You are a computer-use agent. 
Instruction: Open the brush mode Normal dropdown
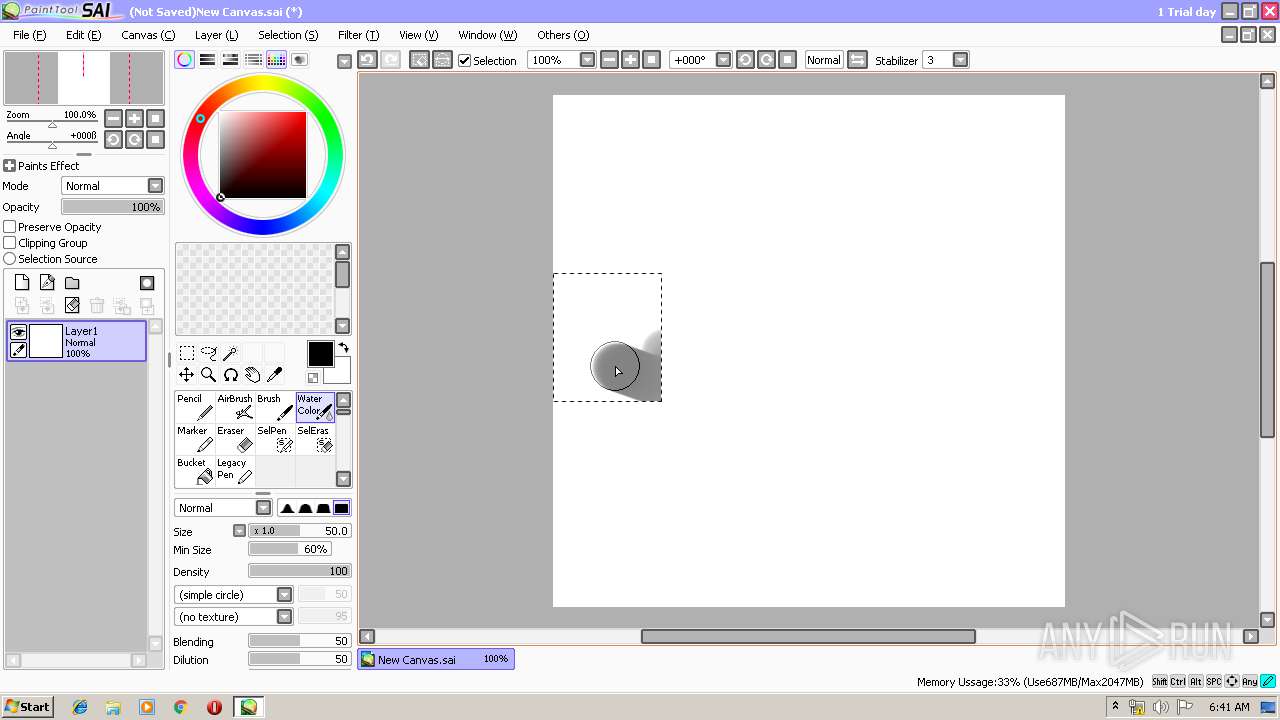[264, 508]
